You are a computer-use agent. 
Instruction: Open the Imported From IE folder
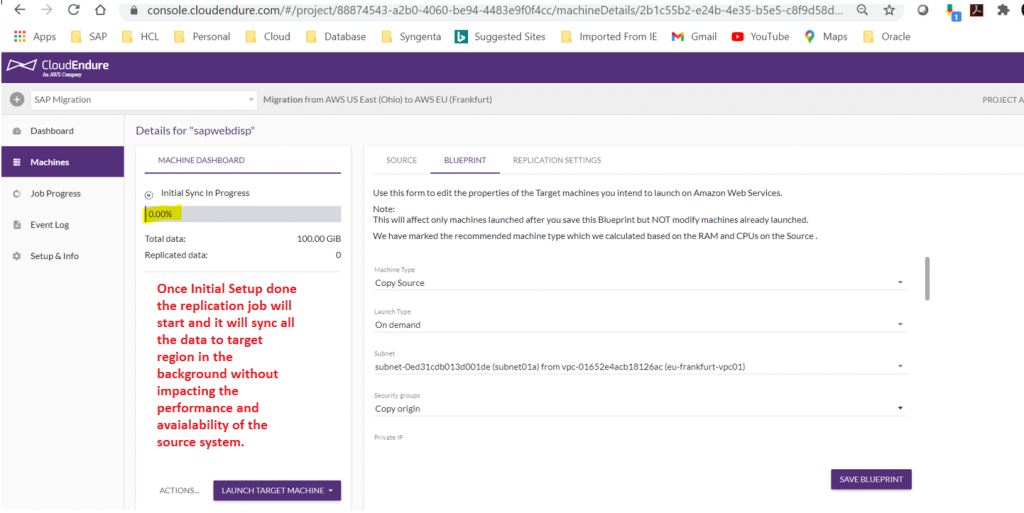coord(609,37)
